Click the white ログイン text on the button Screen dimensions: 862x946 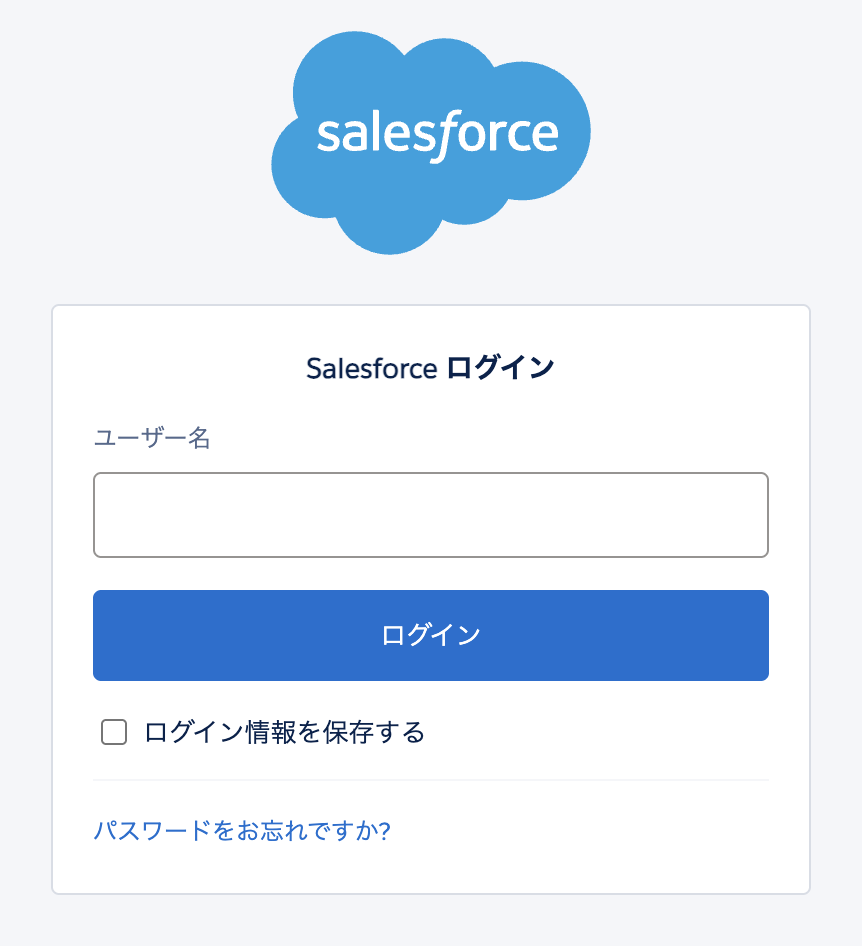coord(431,635)
